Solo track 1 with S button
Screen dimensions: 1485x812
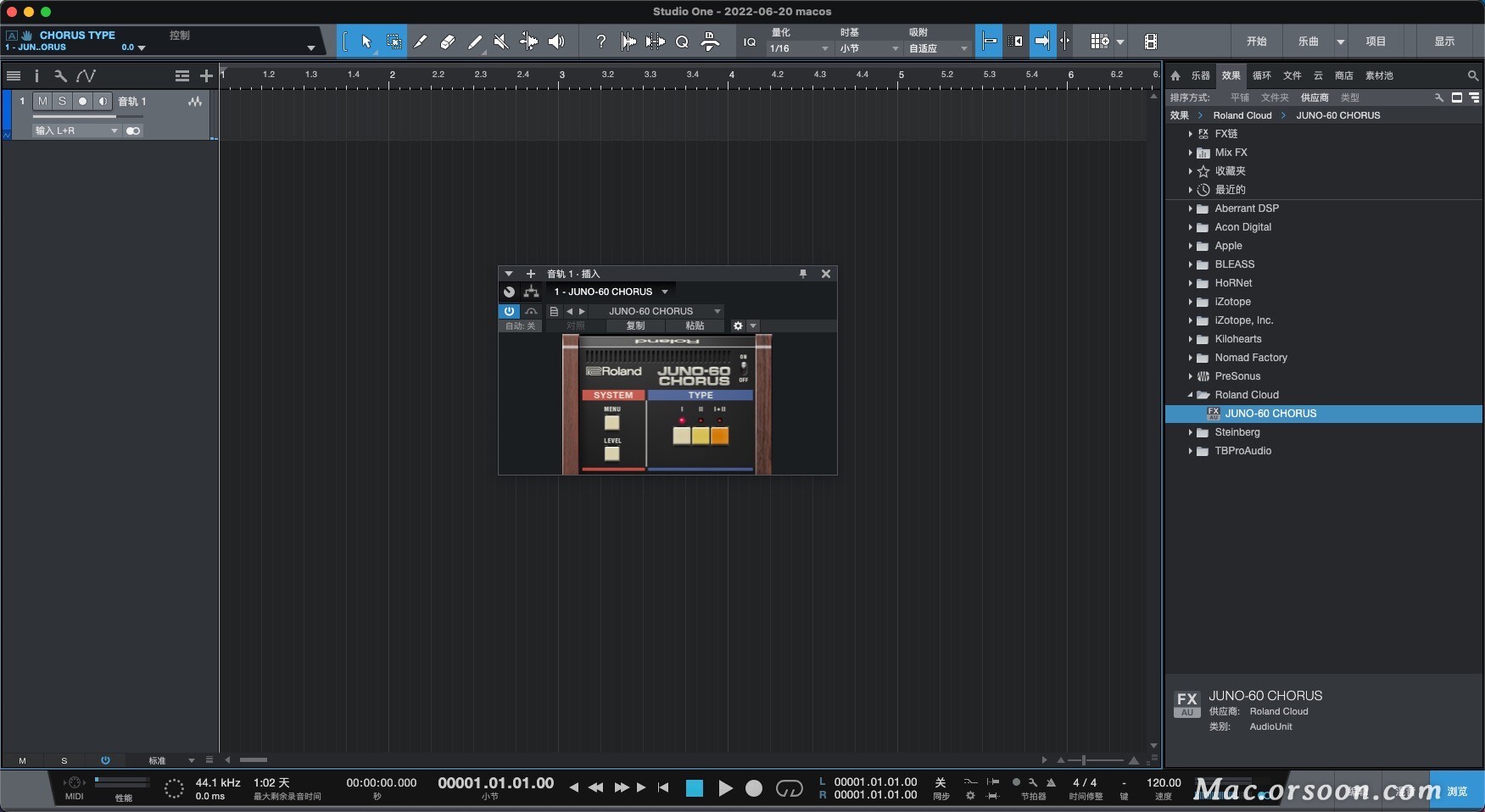[62, 101]
